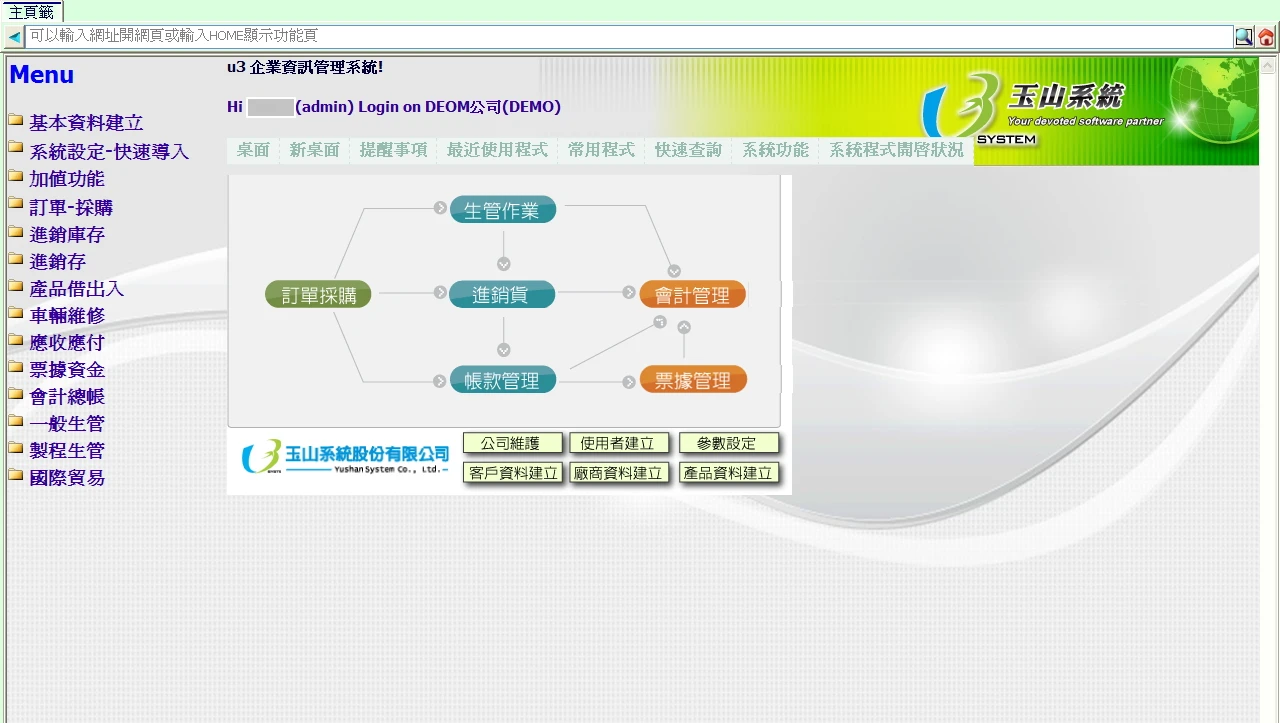The height and width of the screenshot is (723, 1280).
Task: Click the URL address input field
Action: pos(628,36)
